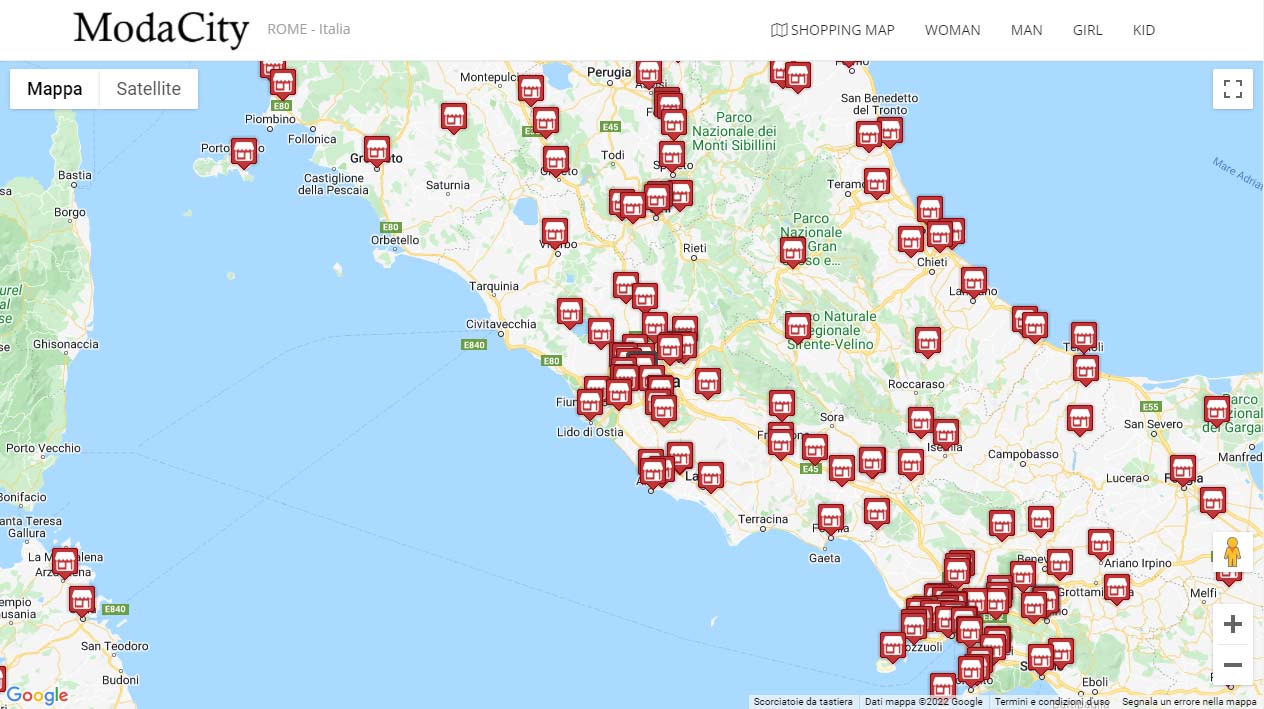Select the shop marker above Ariano Irpino
This screenshot has width=1264, height=709.
(1100, 542)
